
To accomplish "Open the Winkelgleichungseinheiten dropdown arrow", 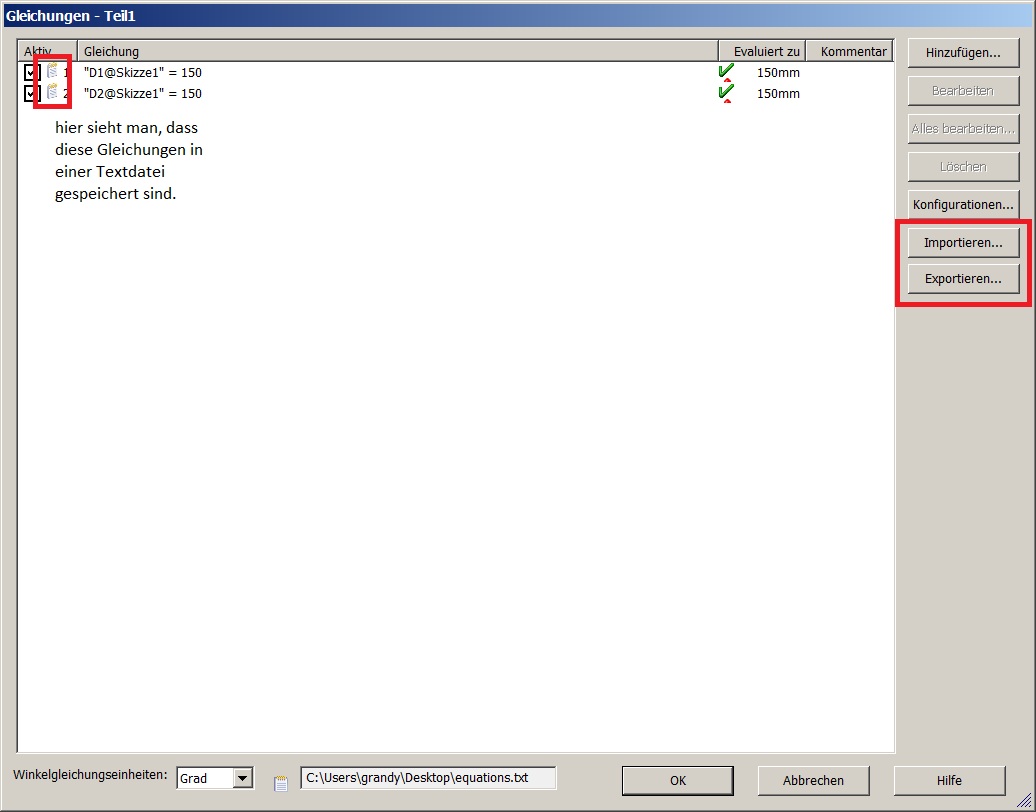I will tap(242, 778).
